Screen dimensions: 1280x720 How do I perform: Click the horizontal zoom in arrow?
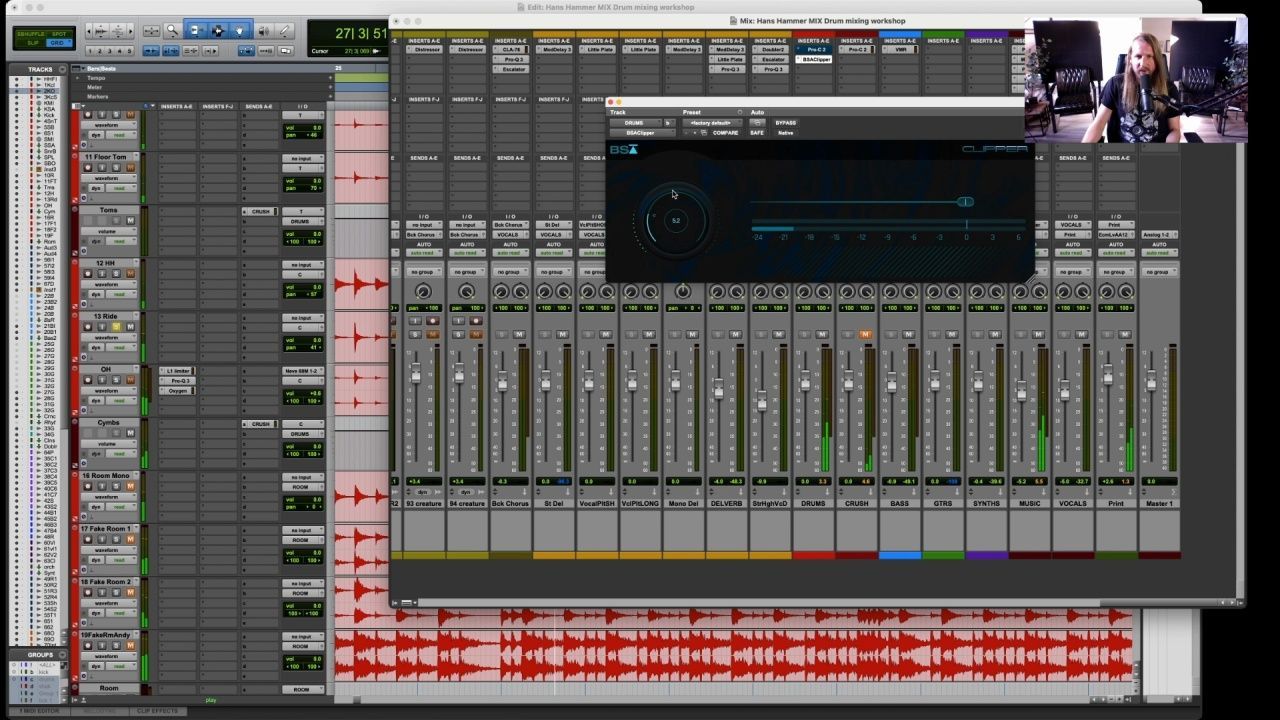pyautogui.click(x=131, y=31)
